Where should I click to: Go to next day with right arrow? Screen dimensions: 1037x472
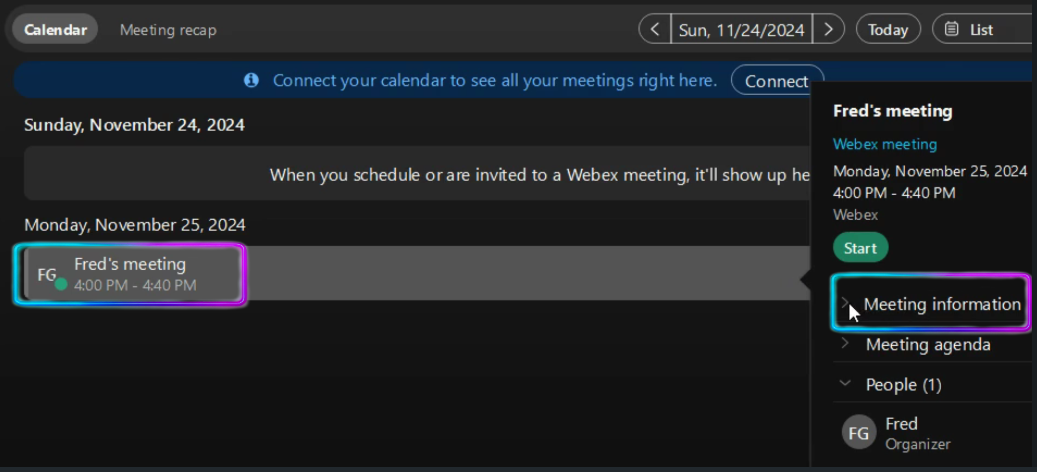(828, 29)
